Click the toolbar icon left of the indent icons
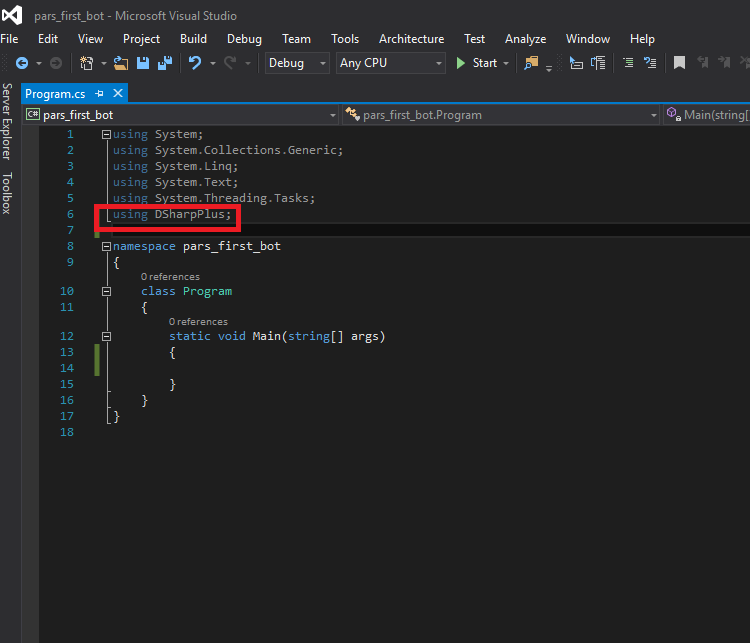Screen dimensions: 750x643 point(598,63)
